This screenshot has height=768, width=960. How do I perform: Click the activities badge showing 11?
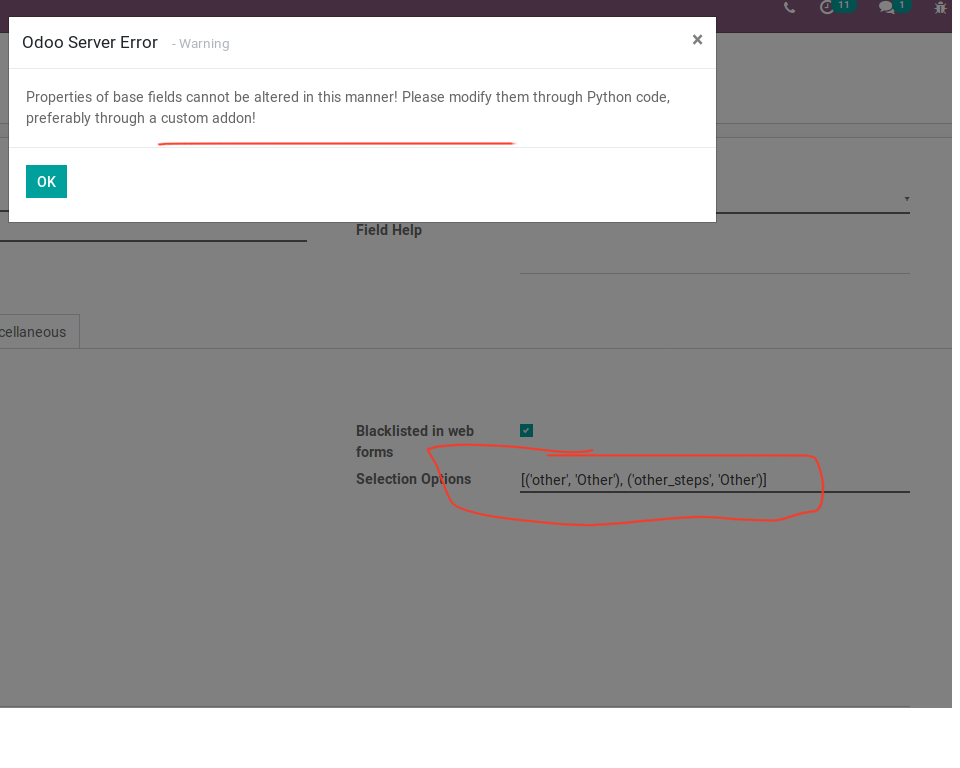coord(845,6)
